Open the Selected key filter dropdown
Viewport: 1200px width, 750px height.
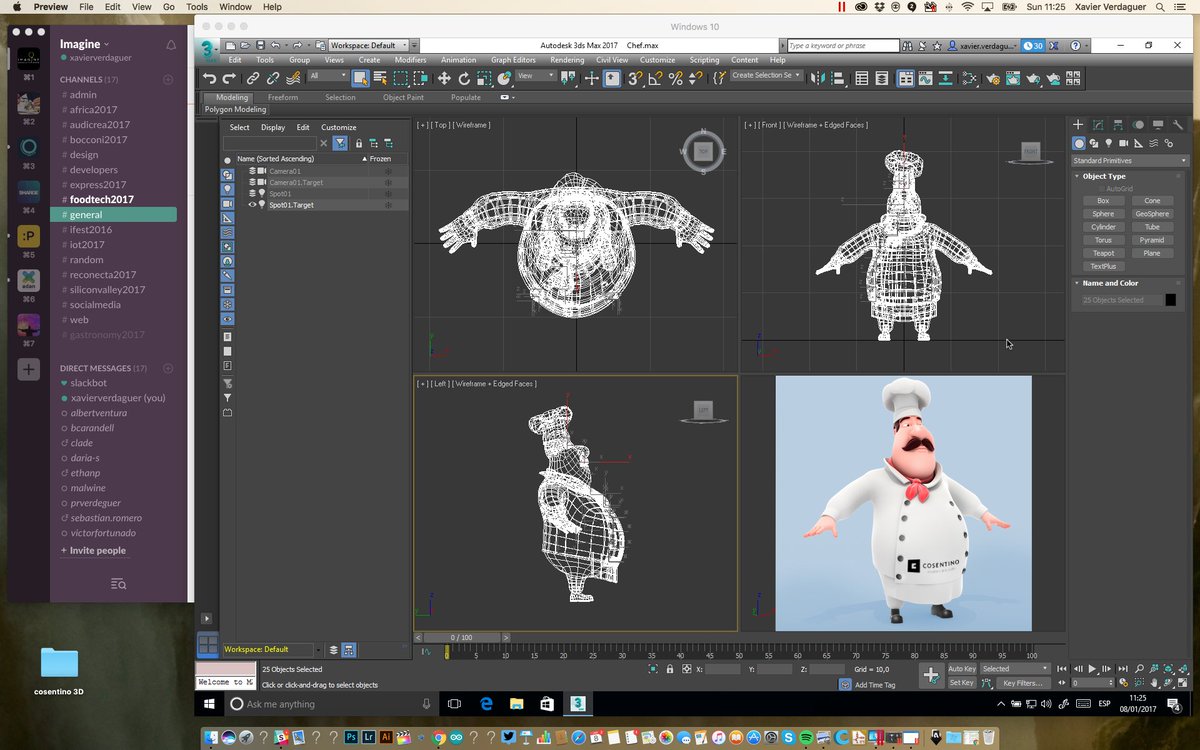tap(1014, 668)
